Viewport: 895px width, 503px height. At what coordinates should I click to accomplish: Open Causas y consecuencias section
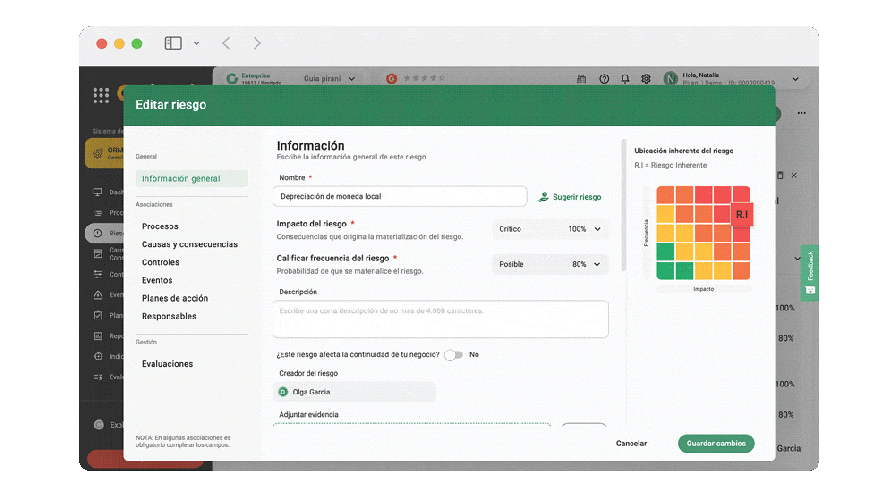click(190, 244)
